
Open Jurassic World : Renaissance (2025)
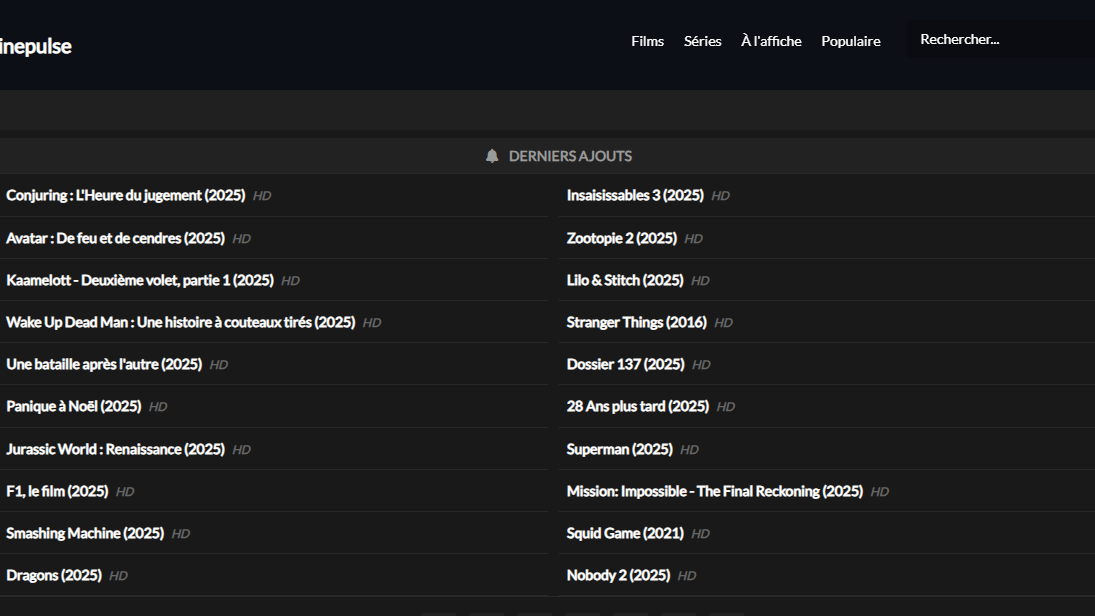coord(115,450)
